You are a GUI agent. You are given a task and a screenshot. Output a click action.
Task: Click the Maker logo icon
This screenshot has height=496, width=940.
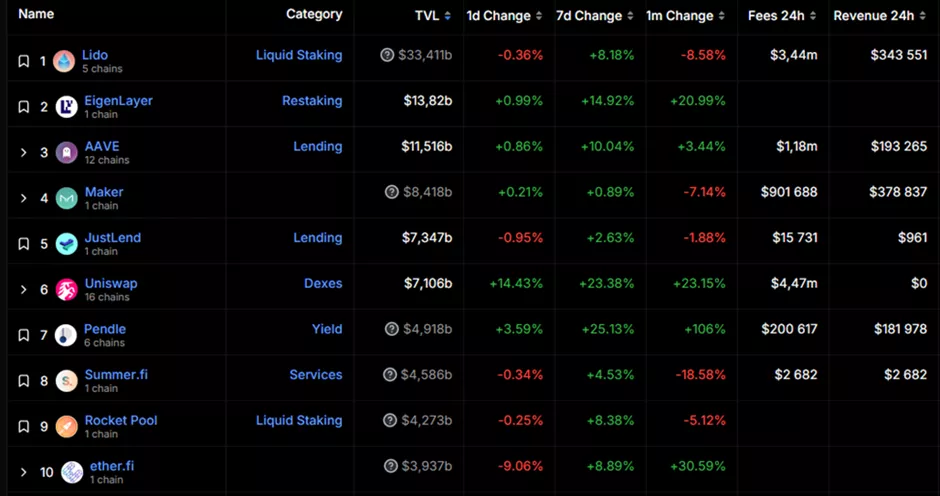coord(66,198)
